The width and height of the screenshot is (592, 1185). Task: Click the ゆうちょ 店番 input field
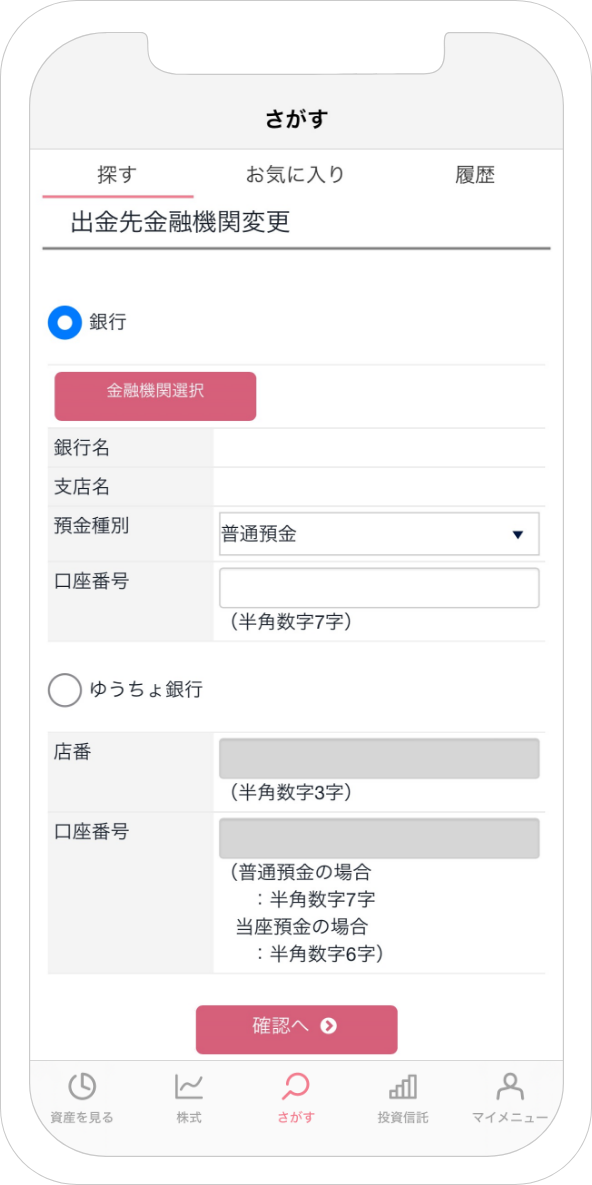tap(380, 759)
